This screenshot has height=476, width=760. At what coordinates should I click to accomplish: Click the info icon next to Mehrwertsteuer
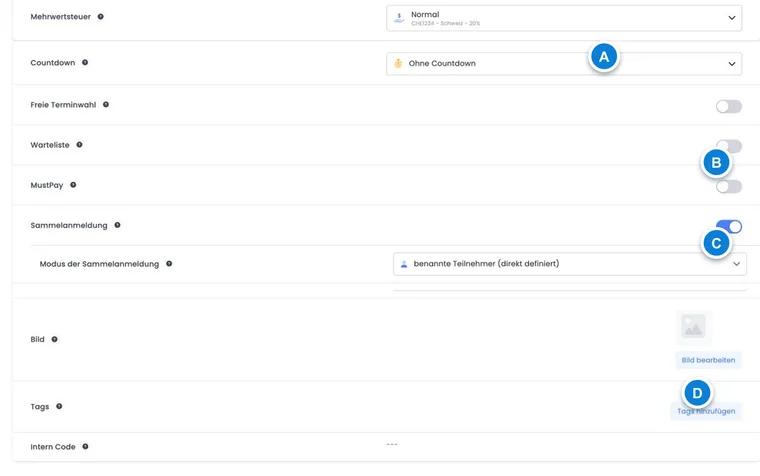(x=100, y=16)
